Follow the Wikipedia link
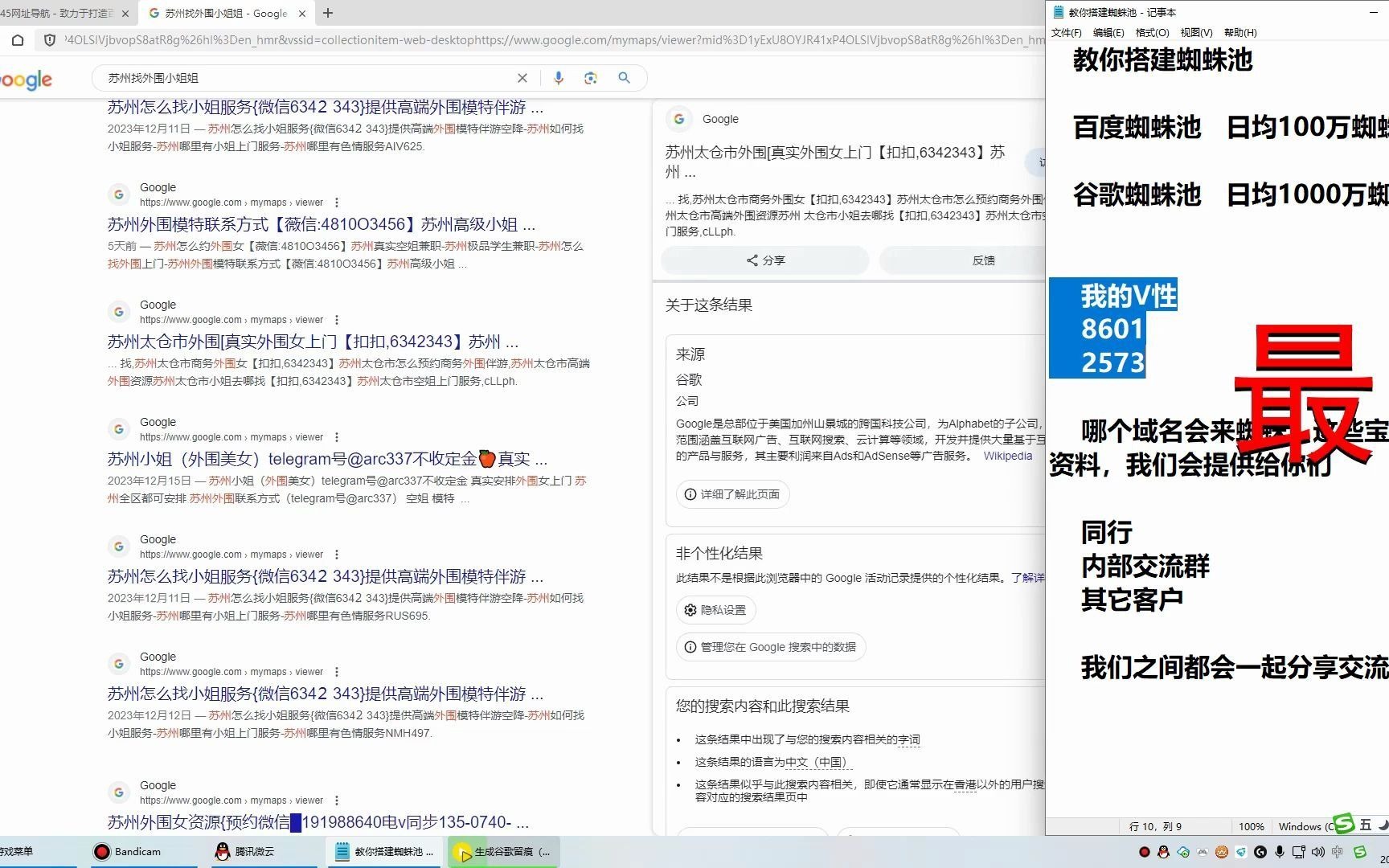The width and height of the screenshot is (1389, 868). [1007, 456]
